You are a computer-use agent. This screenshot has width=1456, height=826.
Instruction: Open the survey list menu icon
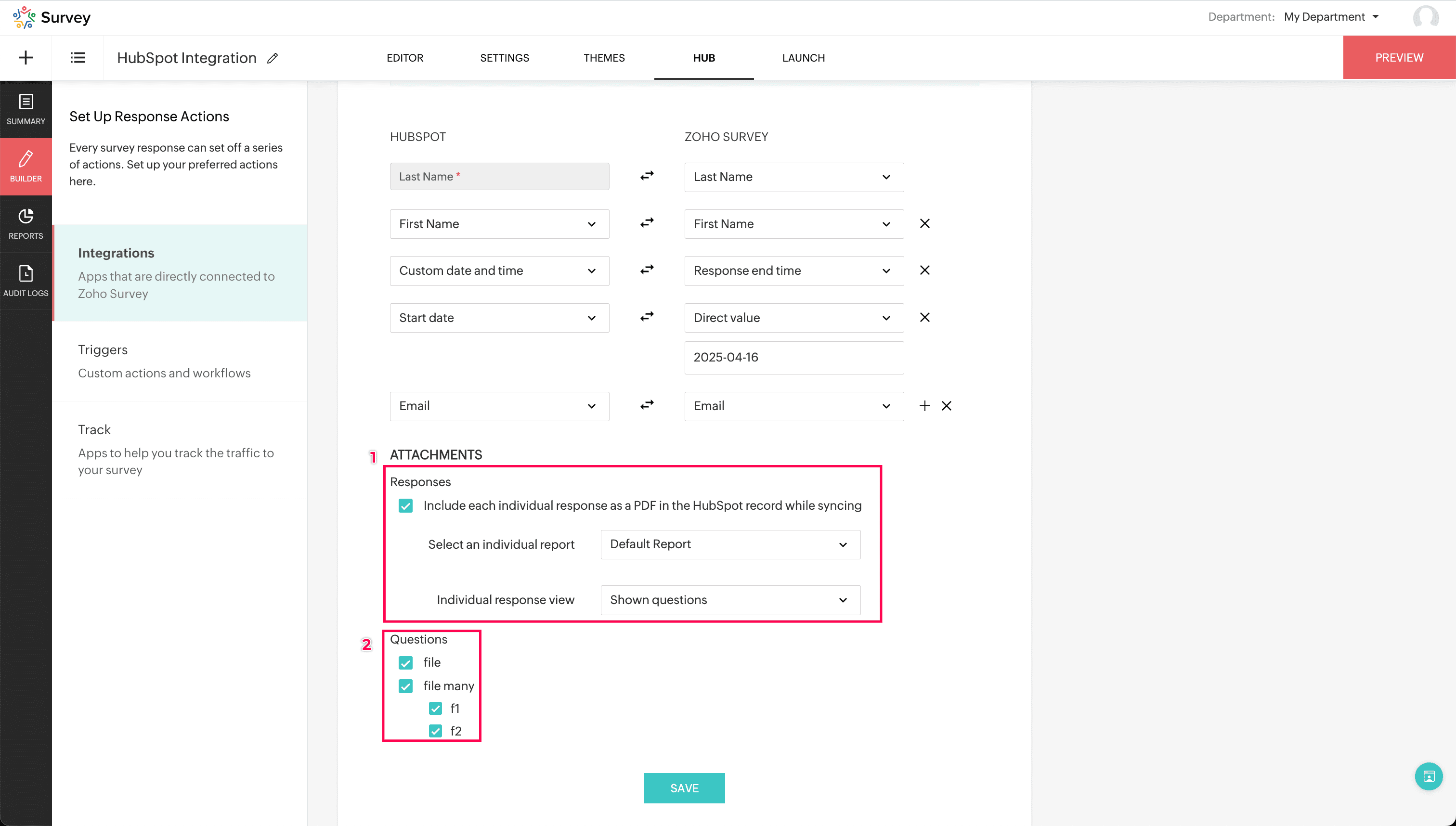point(77,57)
